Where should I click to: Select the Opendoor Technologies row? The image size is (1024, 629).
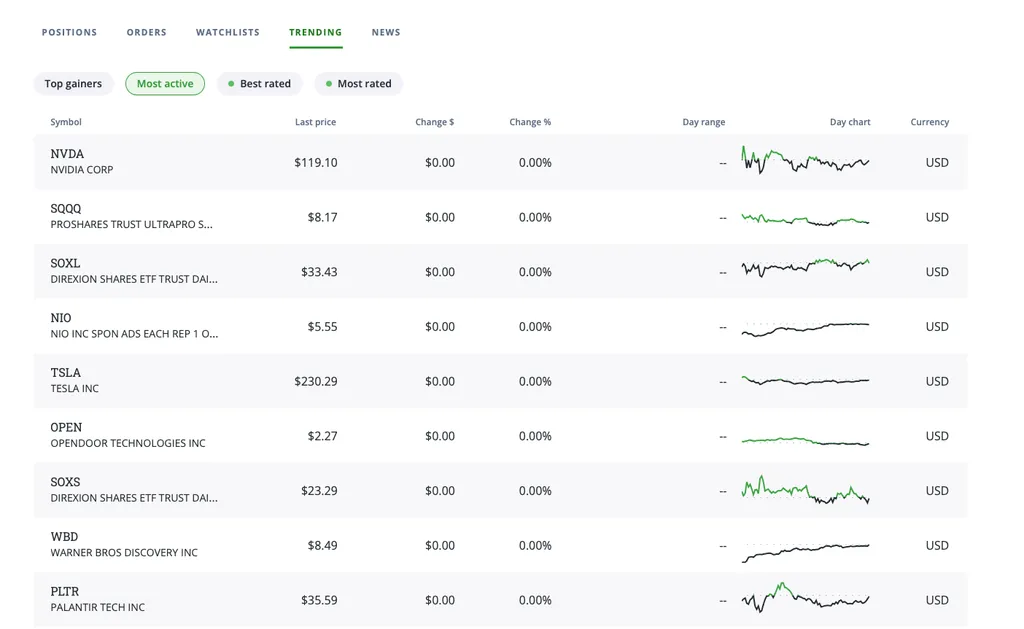click(x=501, y=436)
